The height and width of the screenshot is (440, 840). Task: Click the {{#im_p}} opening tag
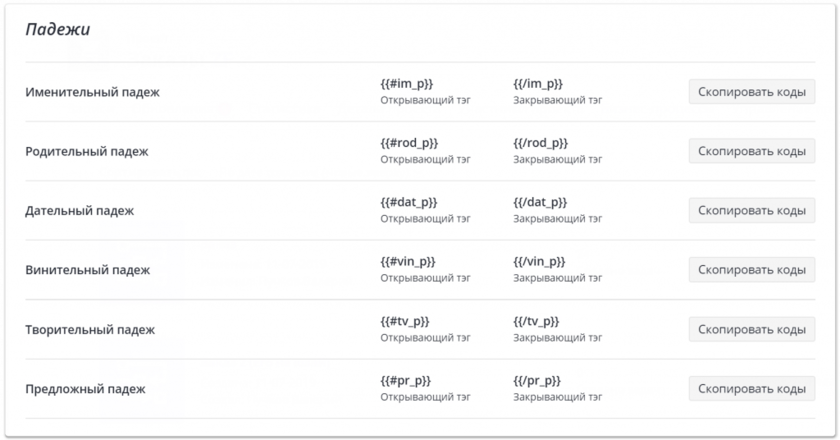(x=406, y=84)
